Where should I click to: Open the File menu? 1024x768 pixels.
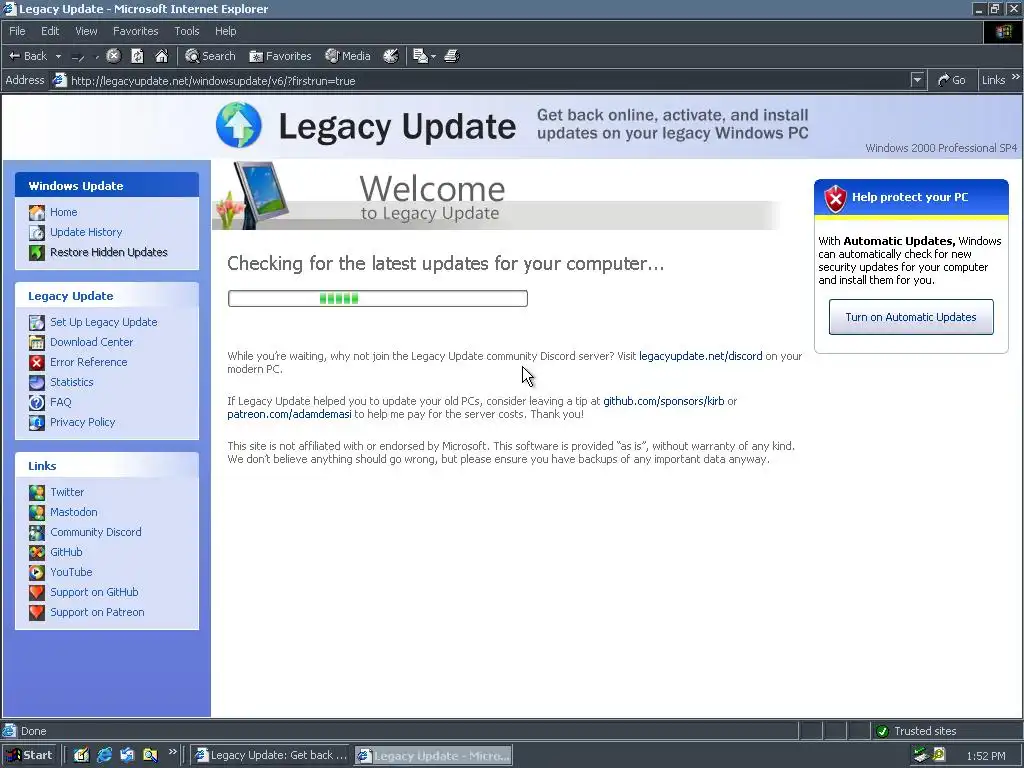click(17, 31)
